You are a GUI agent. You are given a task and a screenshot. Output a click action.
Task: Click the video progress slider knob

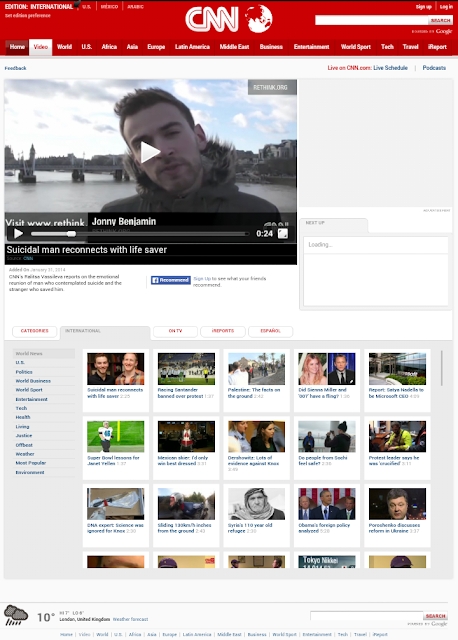[71, 234]
